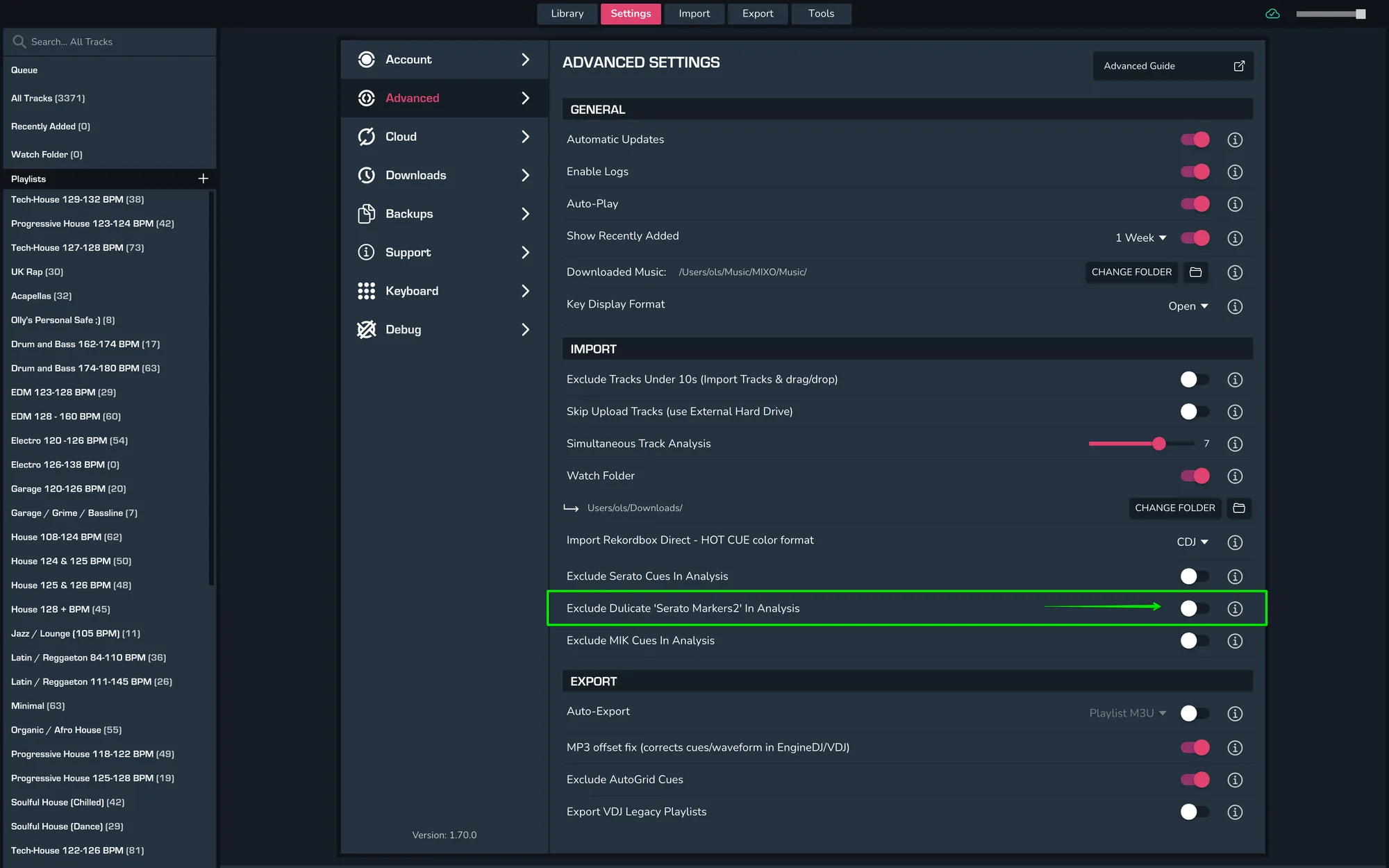
Task: Add new playlist with plus icon
Action: coord(203,178)
